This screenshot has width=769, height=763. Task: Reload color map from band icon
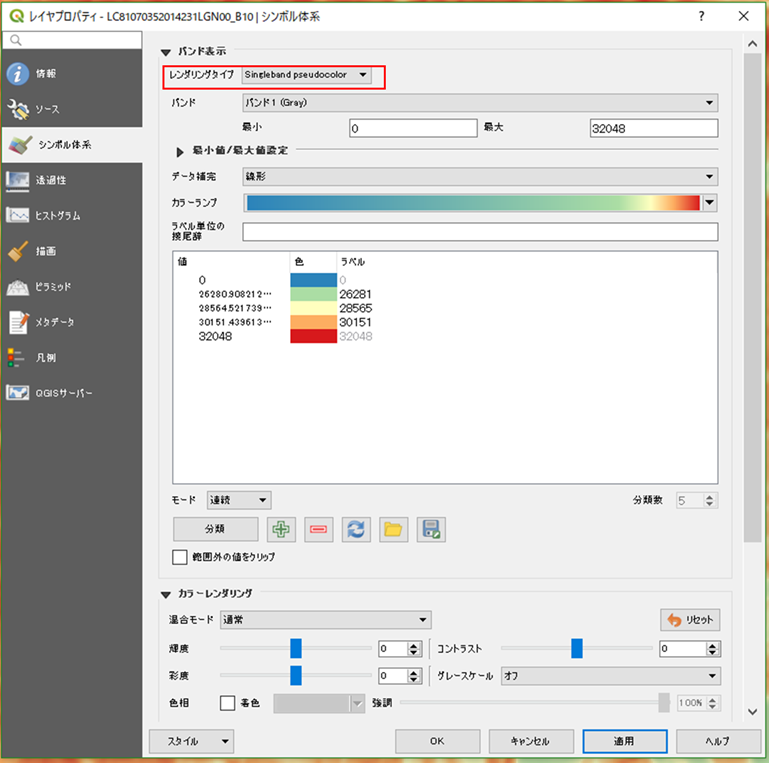pyautogui.click(x=356, y=530)
